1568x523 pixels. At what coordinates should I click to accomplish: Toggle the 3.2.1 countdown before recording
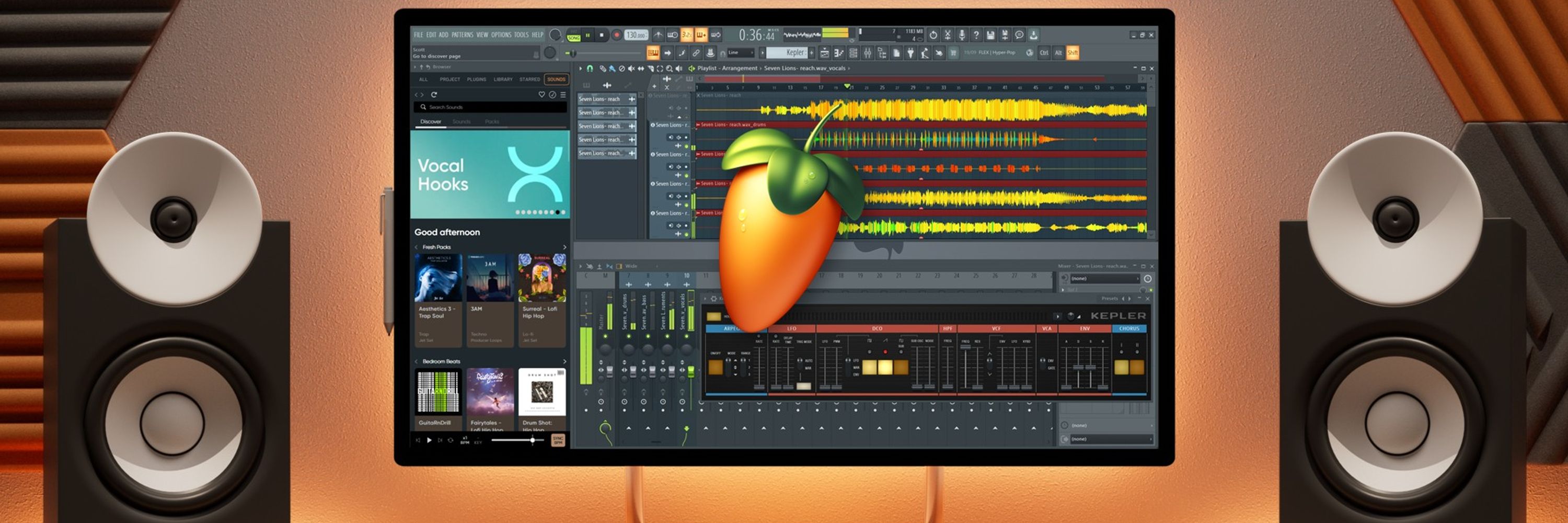point(687,36)
